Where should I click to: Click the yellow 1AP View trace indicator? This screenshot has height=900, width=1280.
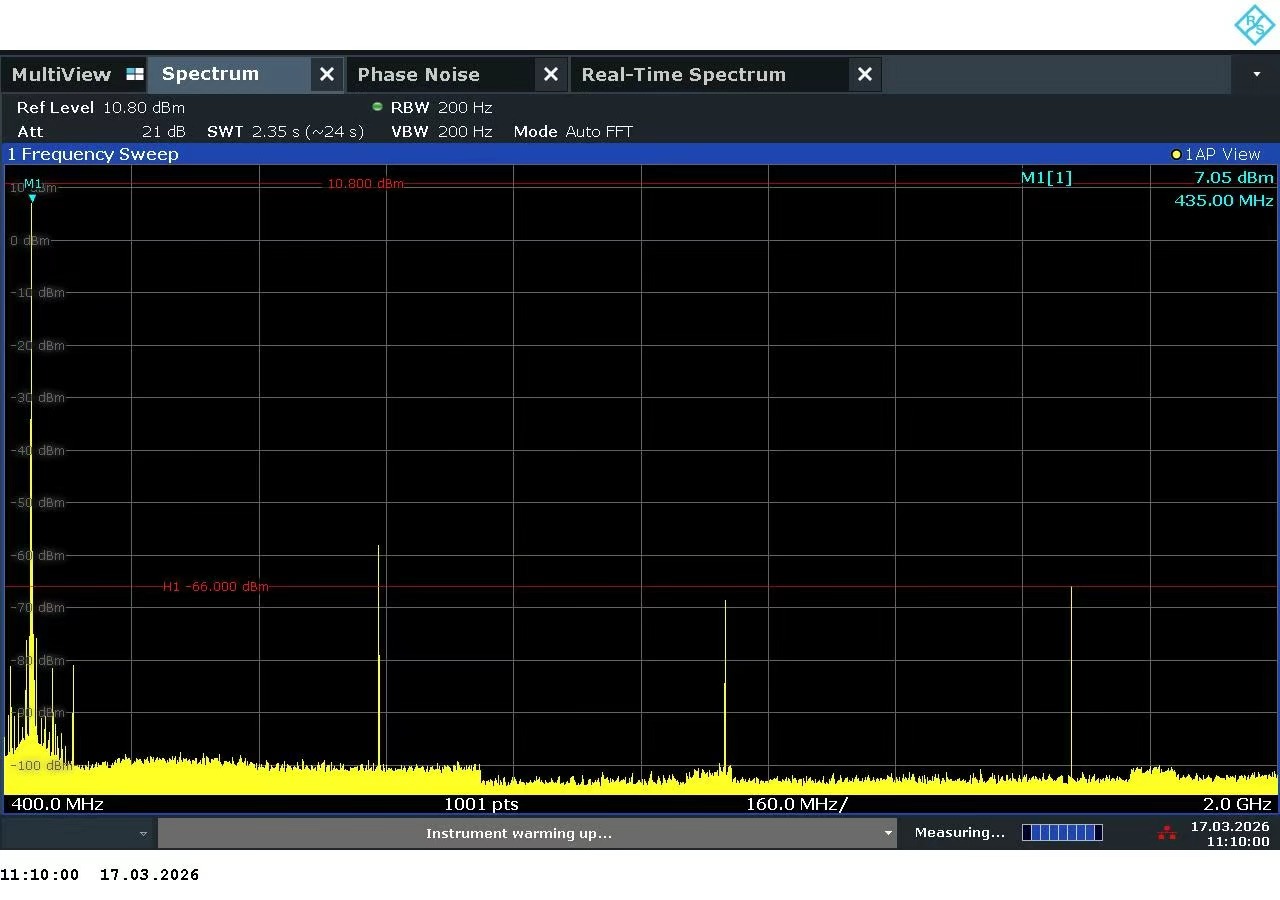click(x=1176, y=155)
